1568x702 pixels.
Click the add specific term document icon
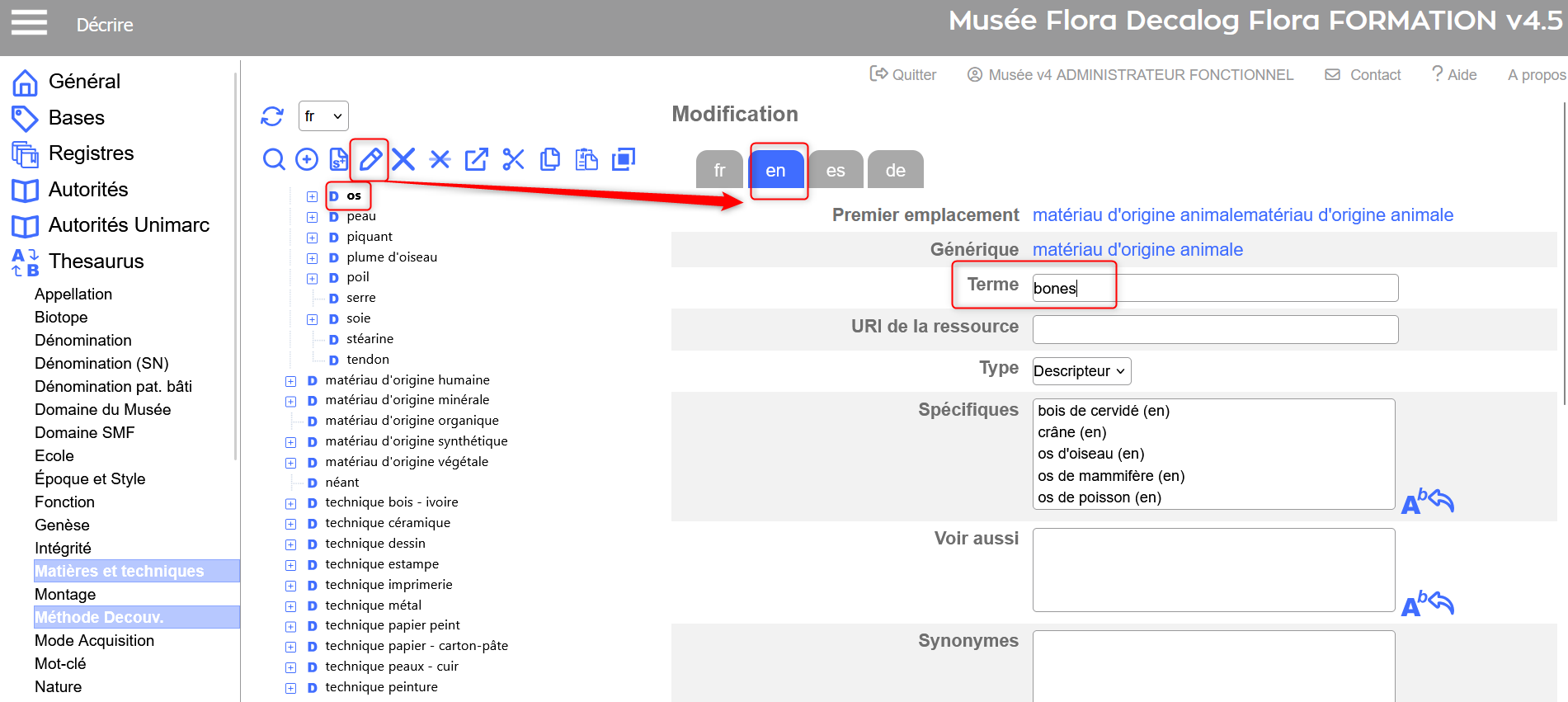point(338,159)
